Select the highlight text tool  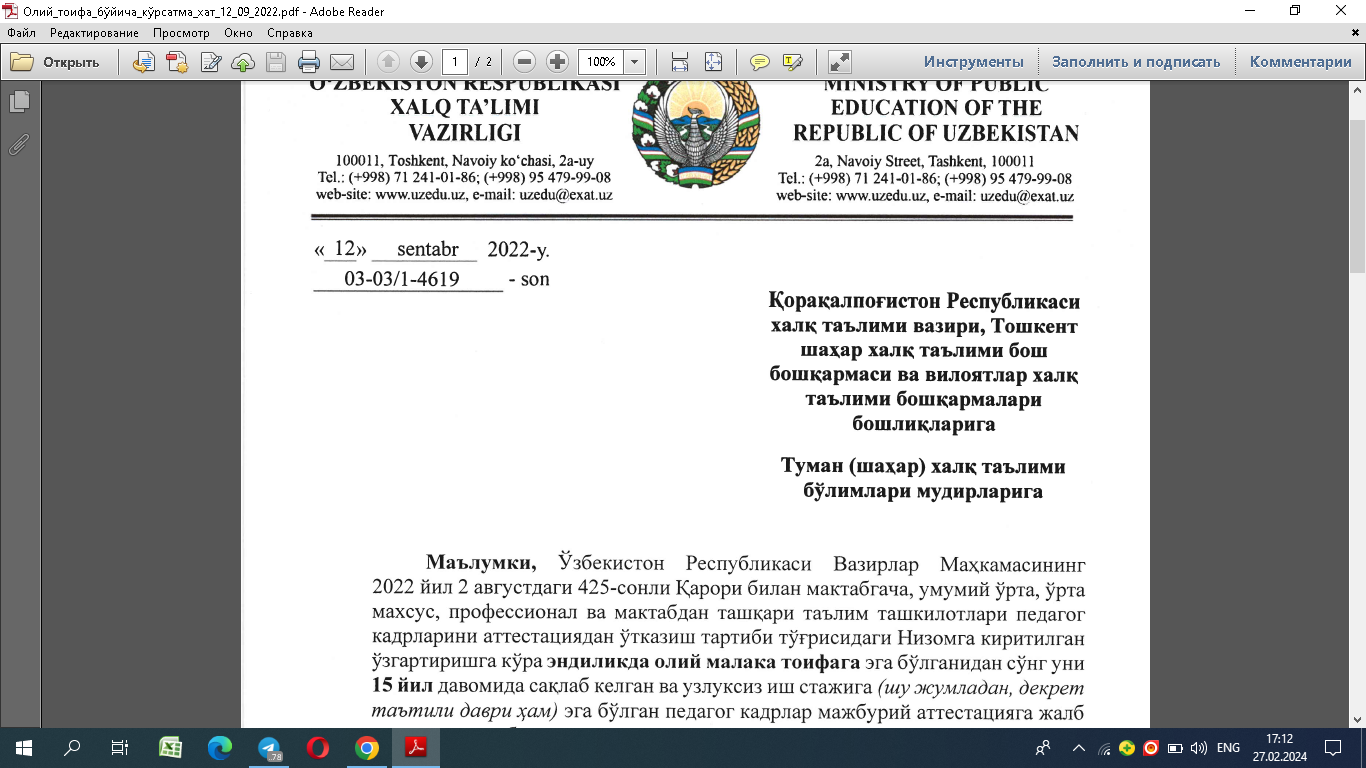(793, 62)
